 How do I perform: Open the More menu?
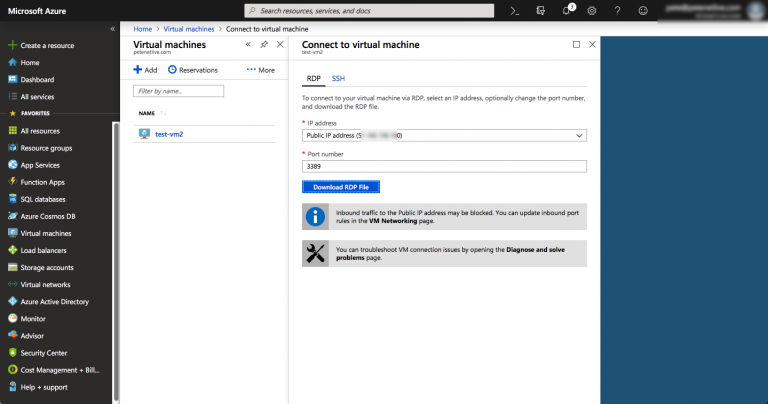[x=261, y=70]
